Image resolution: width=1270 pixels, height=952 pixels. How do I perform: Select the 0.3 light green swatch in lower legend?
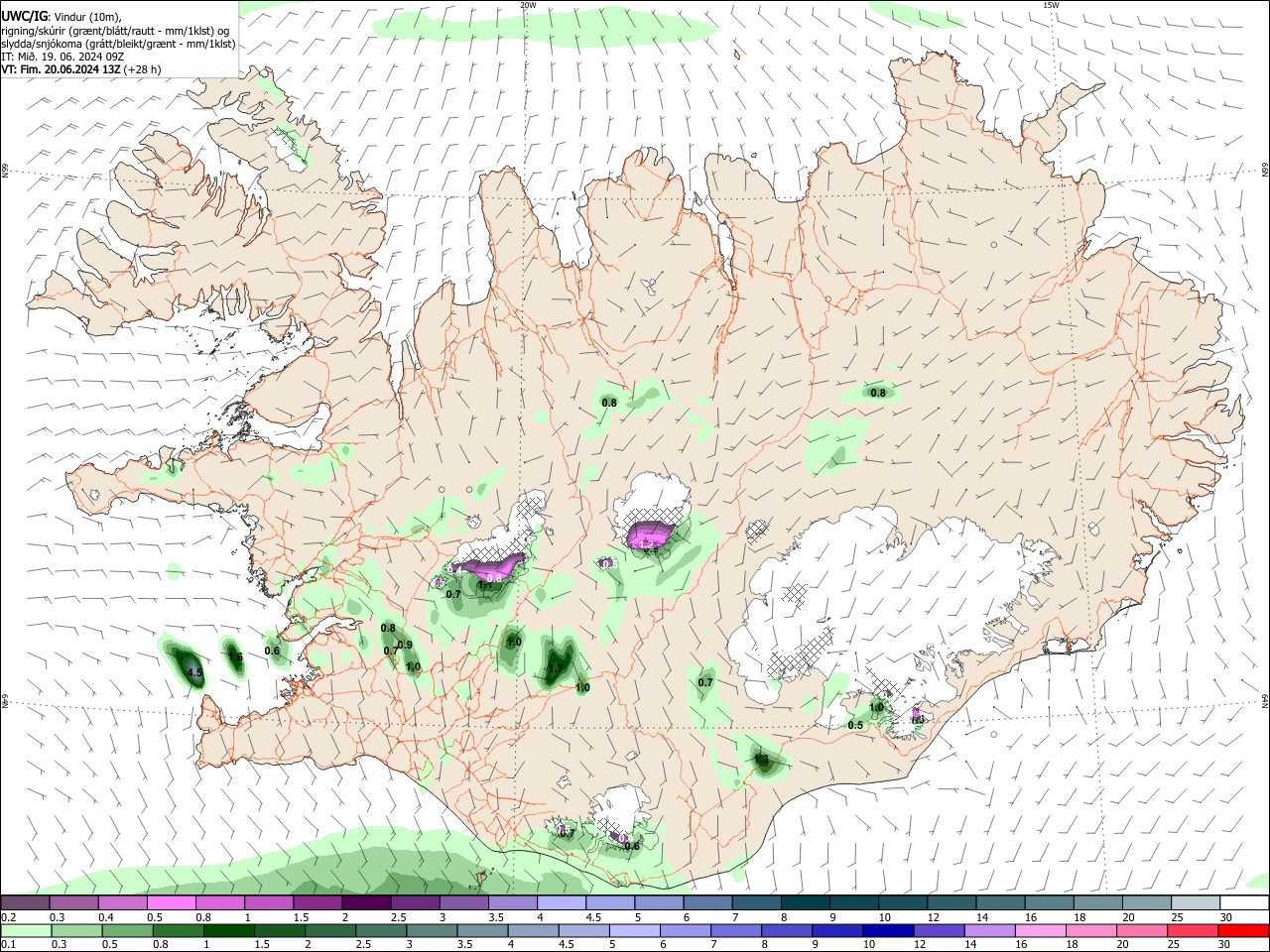76,930
